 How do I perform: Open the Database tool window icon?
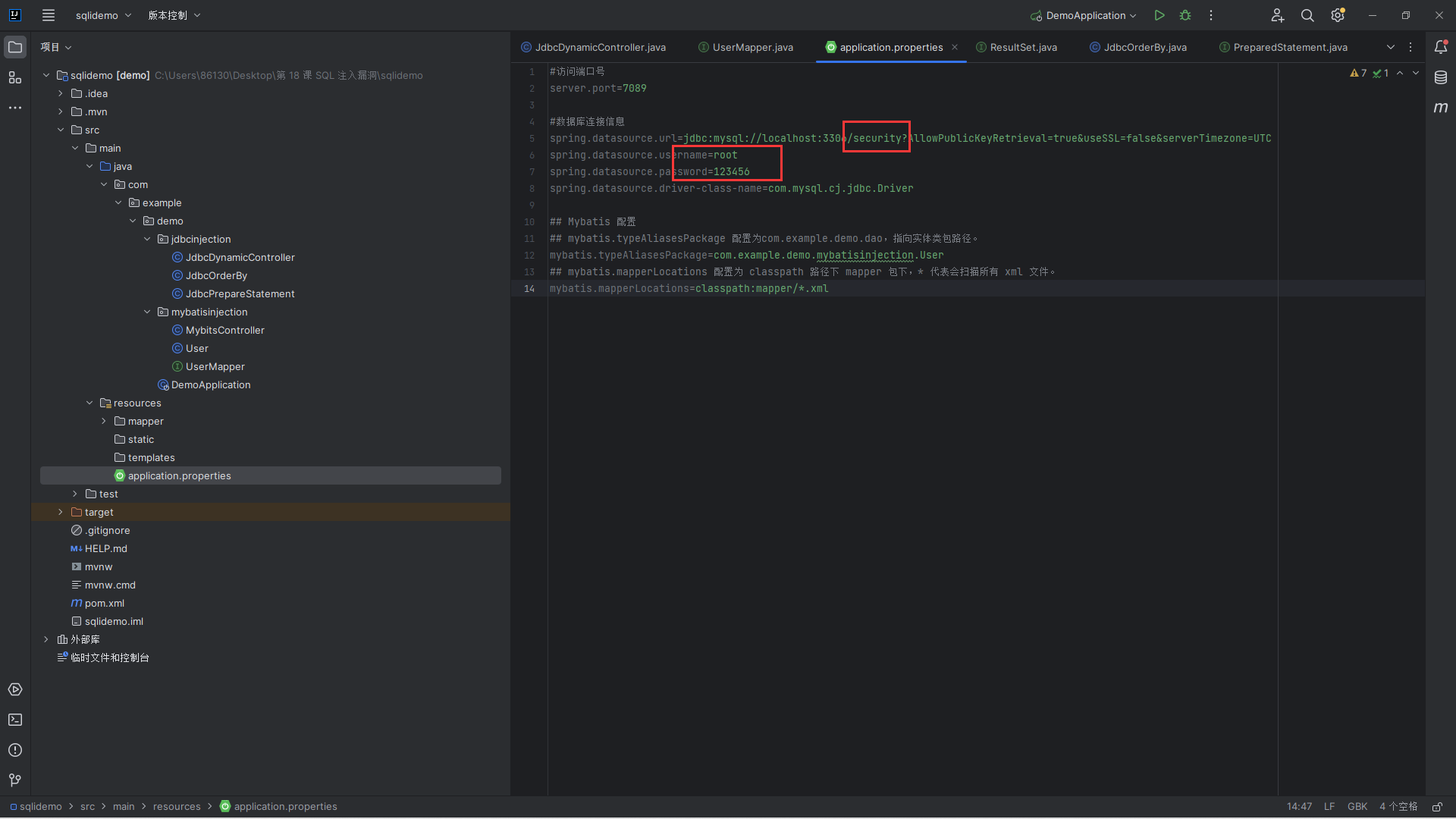[x=1441, y=77]
